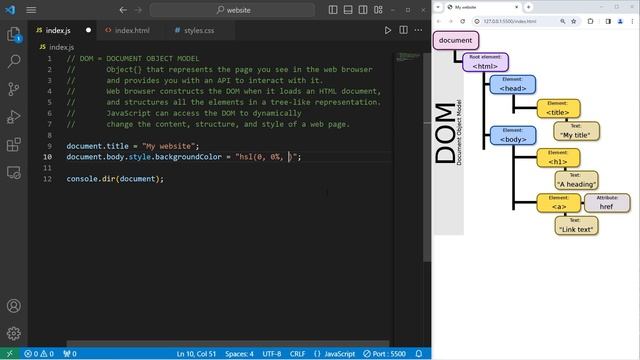Click the document node in DOM diagram
This screenshot has width=640, height=360.
coord(456,40)
